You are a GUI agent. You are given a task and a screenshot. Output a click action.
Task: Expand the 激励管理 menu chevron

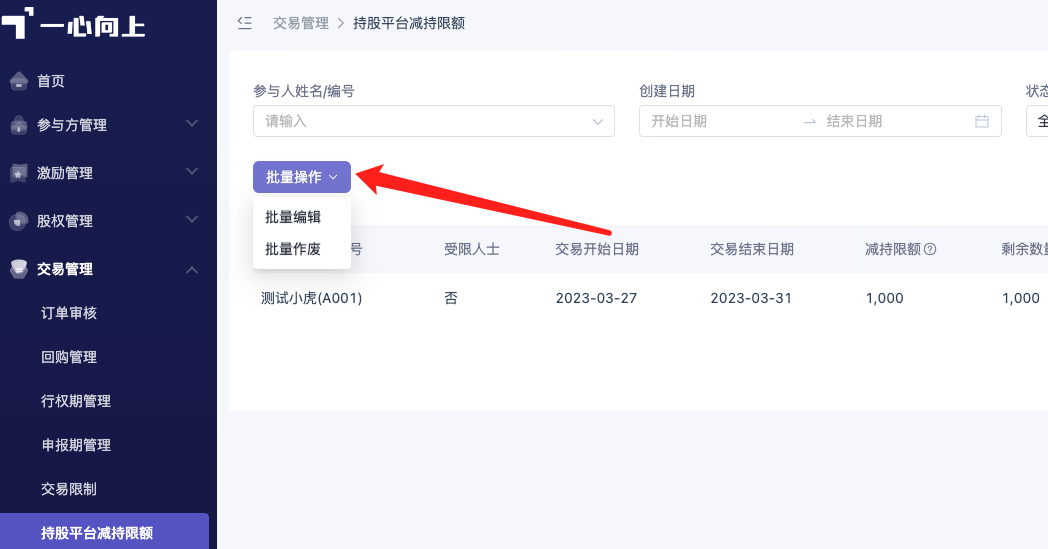point(192,172)
